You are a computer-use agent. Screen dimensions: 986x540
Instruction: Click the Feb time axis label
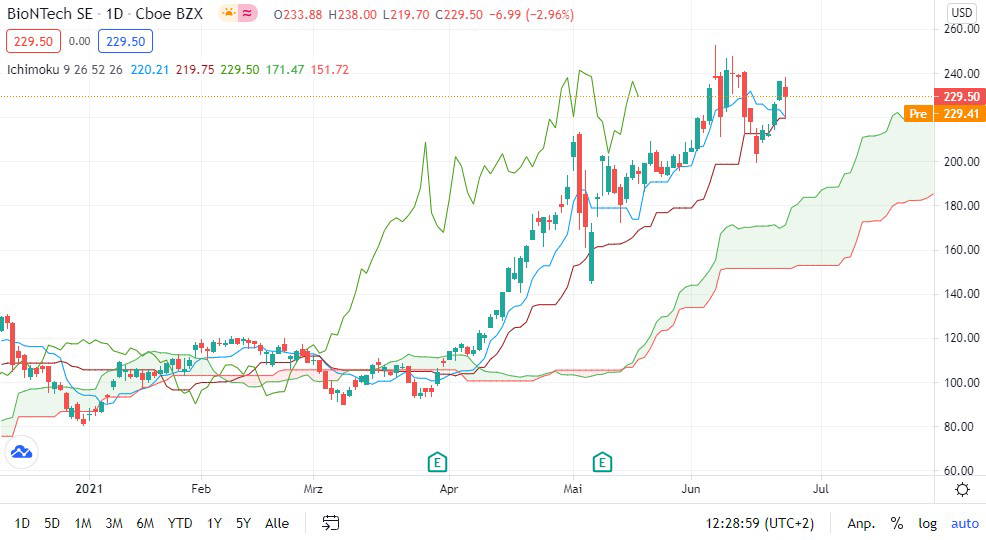pyautogui.click(x=201, y=488)
